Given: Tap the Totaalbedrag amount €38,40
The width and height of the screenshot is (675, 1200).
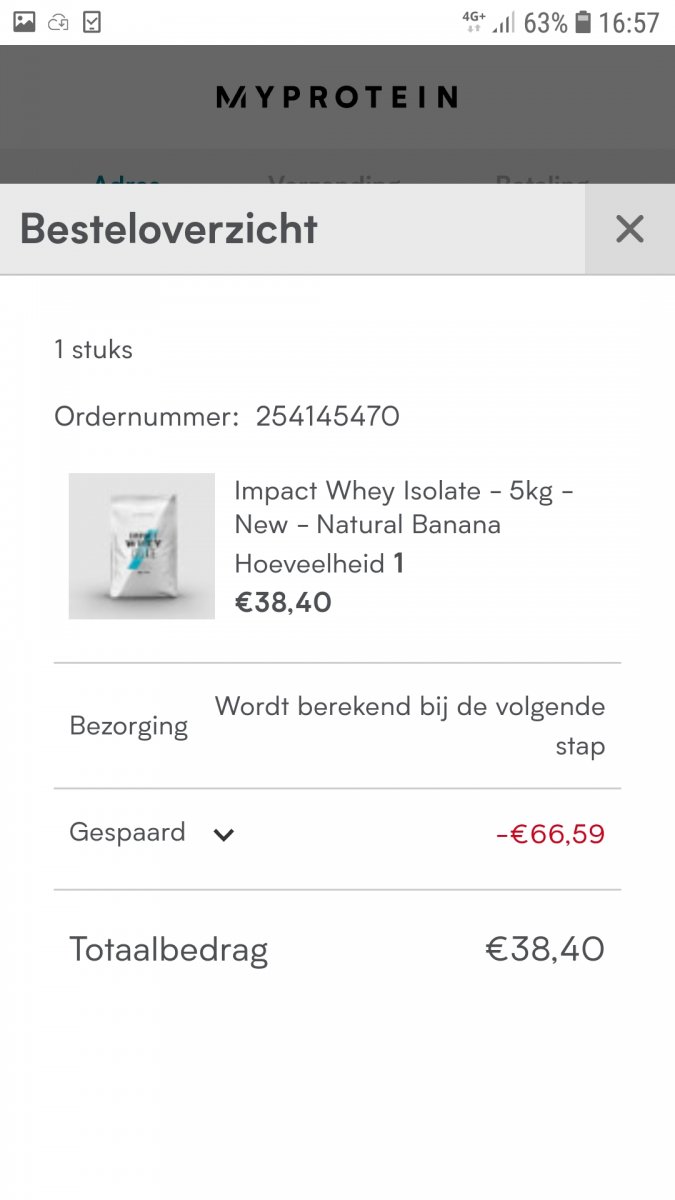Looking at the screenshot, I should [x=545, y=948].
